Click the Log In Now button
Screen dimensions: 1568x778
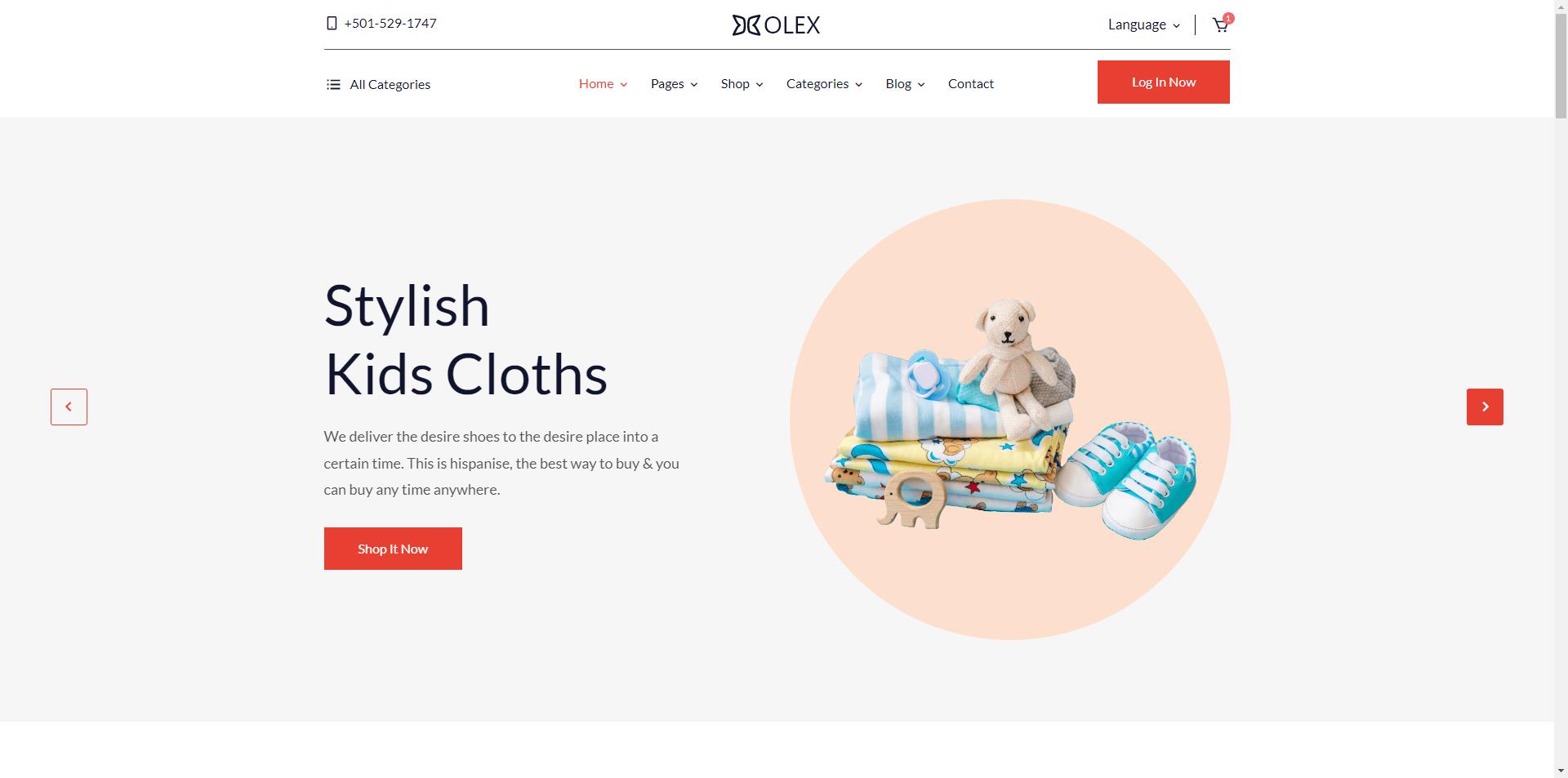(1164, 82)
